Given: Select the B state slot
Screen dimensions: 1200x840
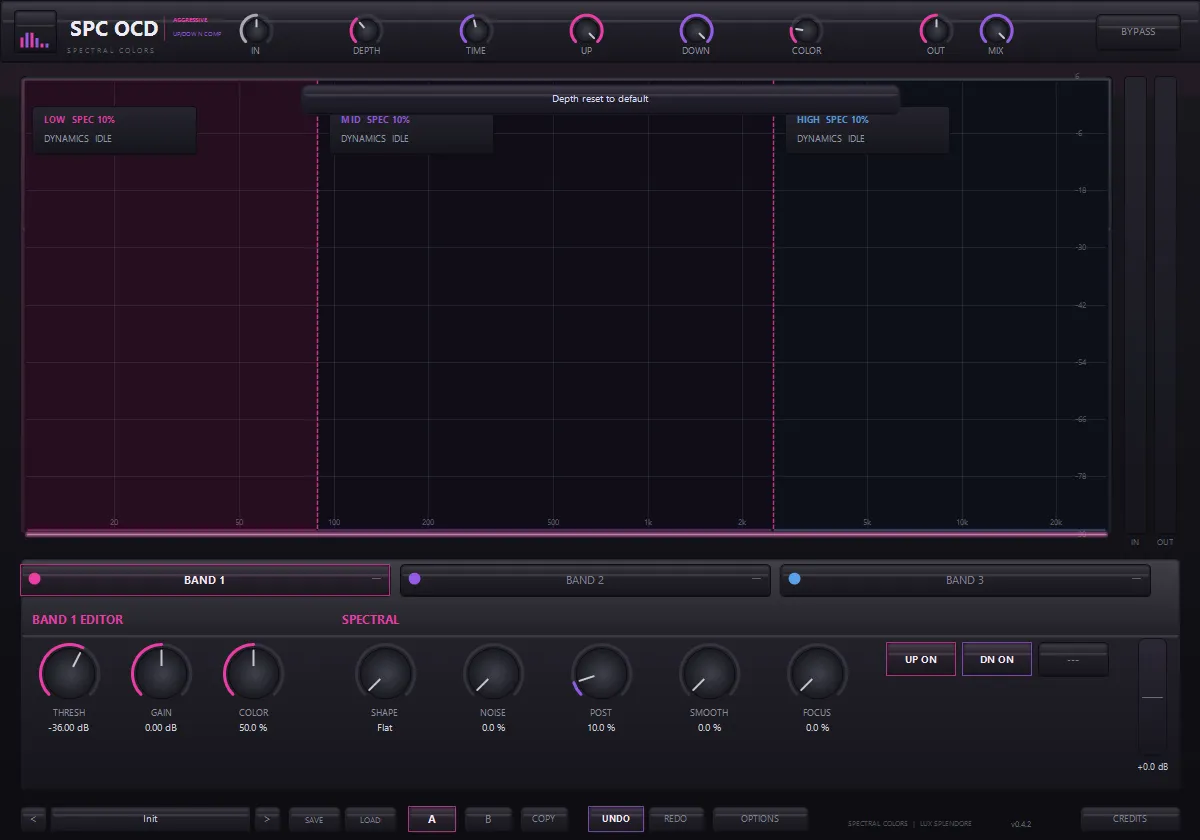Looking at the screenshot, I should click(488, 819).
